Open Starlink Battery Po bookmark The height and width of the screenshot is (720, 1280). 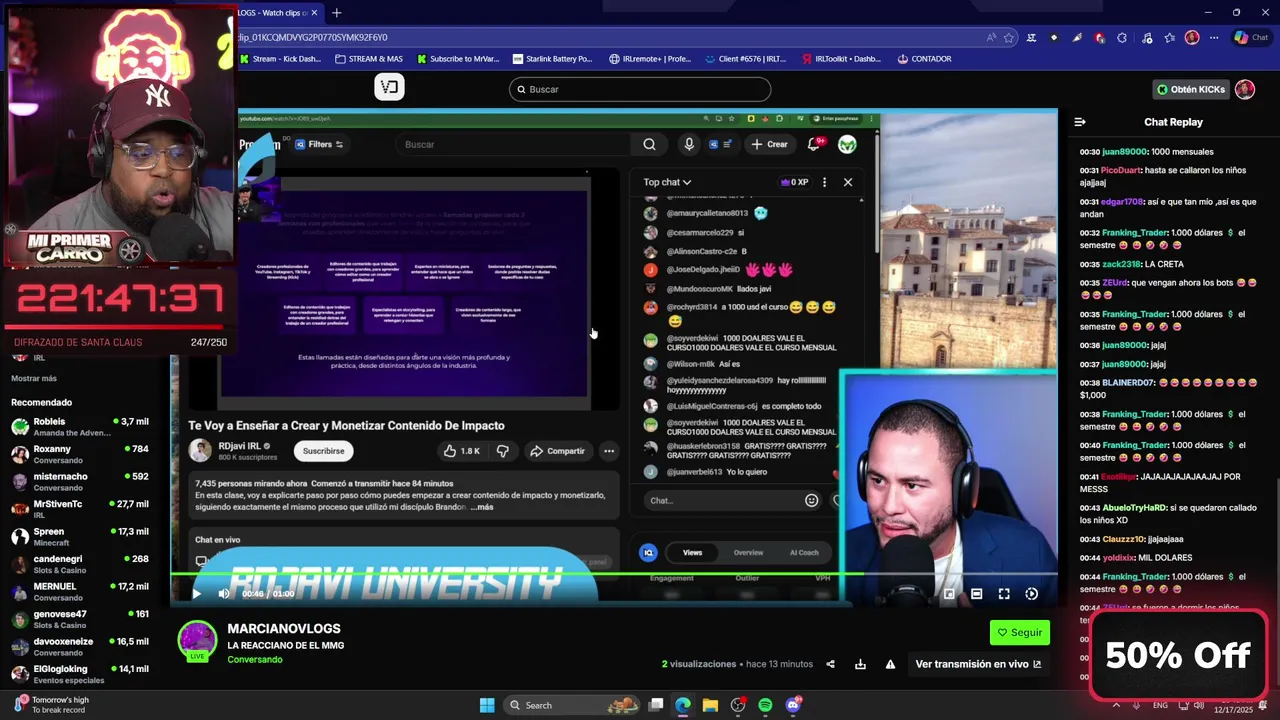(x=552, y=59)
